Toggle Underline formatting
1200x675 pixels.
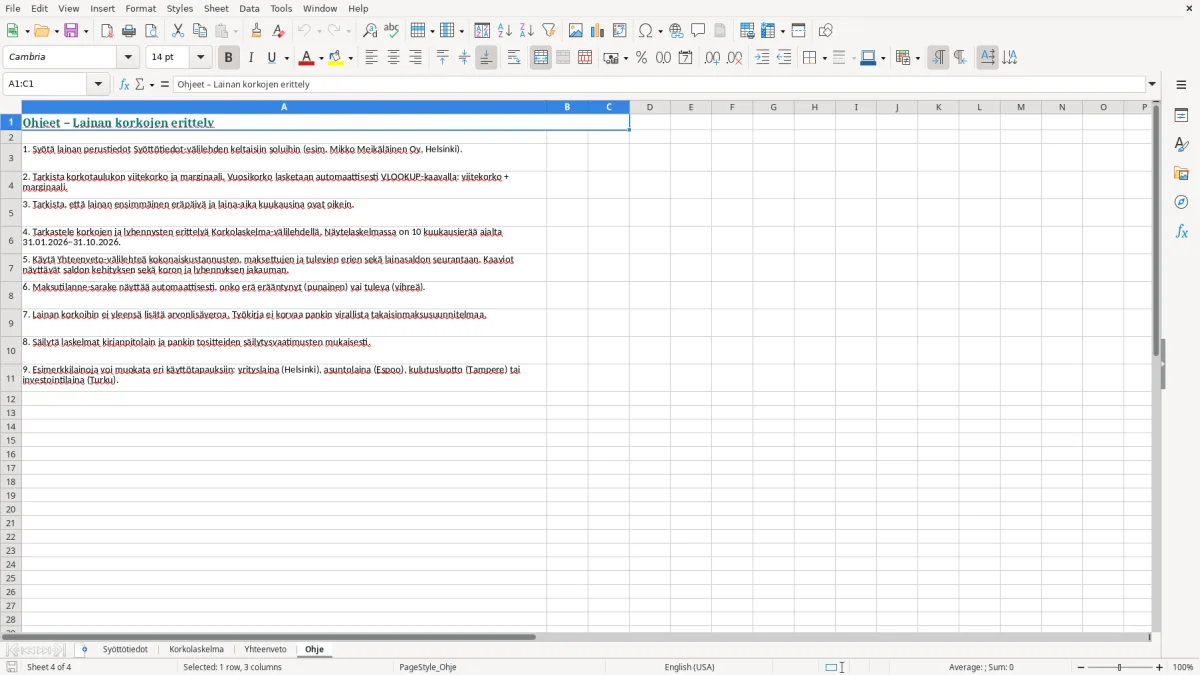[271, 58]
